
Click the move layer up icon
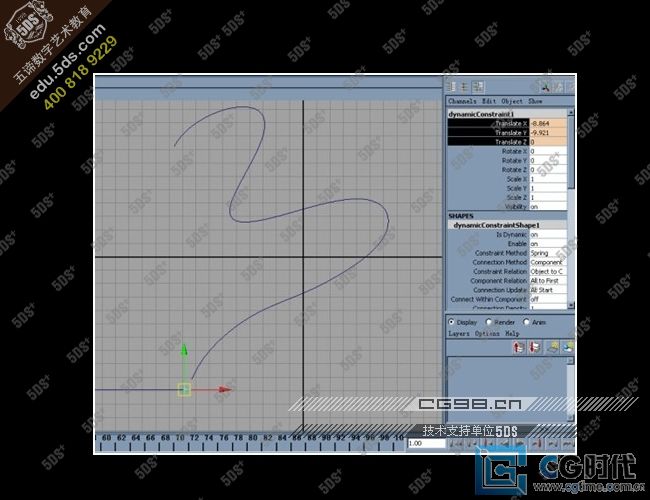pyautogui.click(x=519, y=347)
